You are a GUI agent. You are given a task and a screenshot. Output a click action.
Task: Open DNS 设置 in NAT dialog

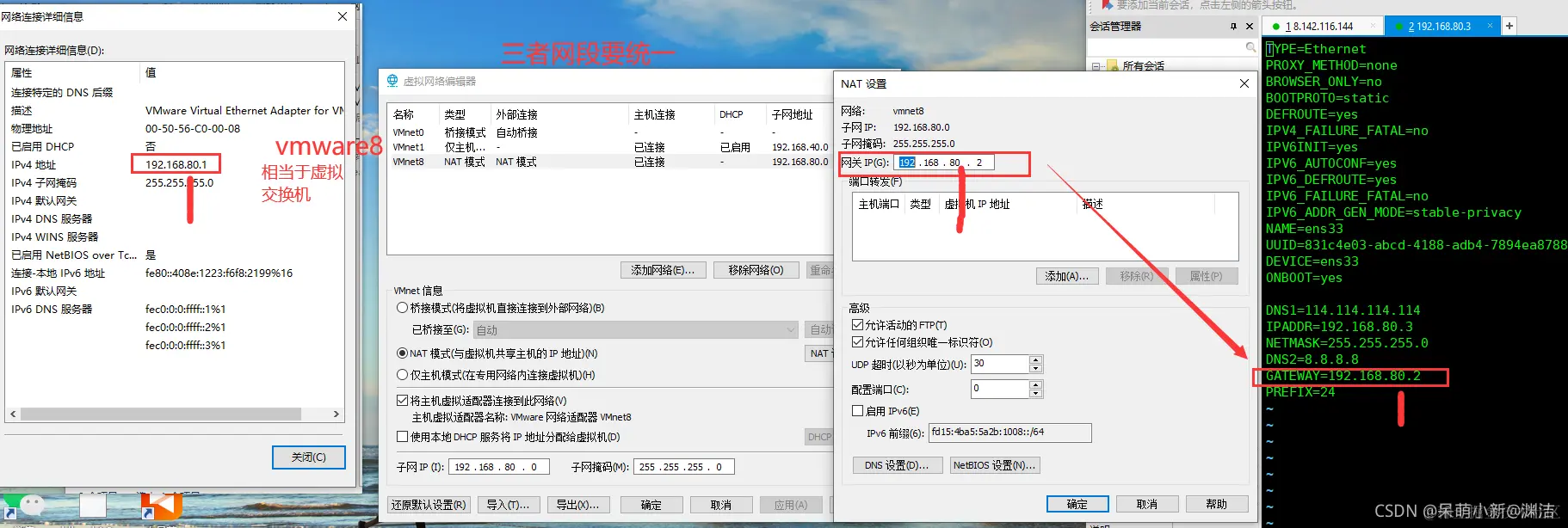897,465
